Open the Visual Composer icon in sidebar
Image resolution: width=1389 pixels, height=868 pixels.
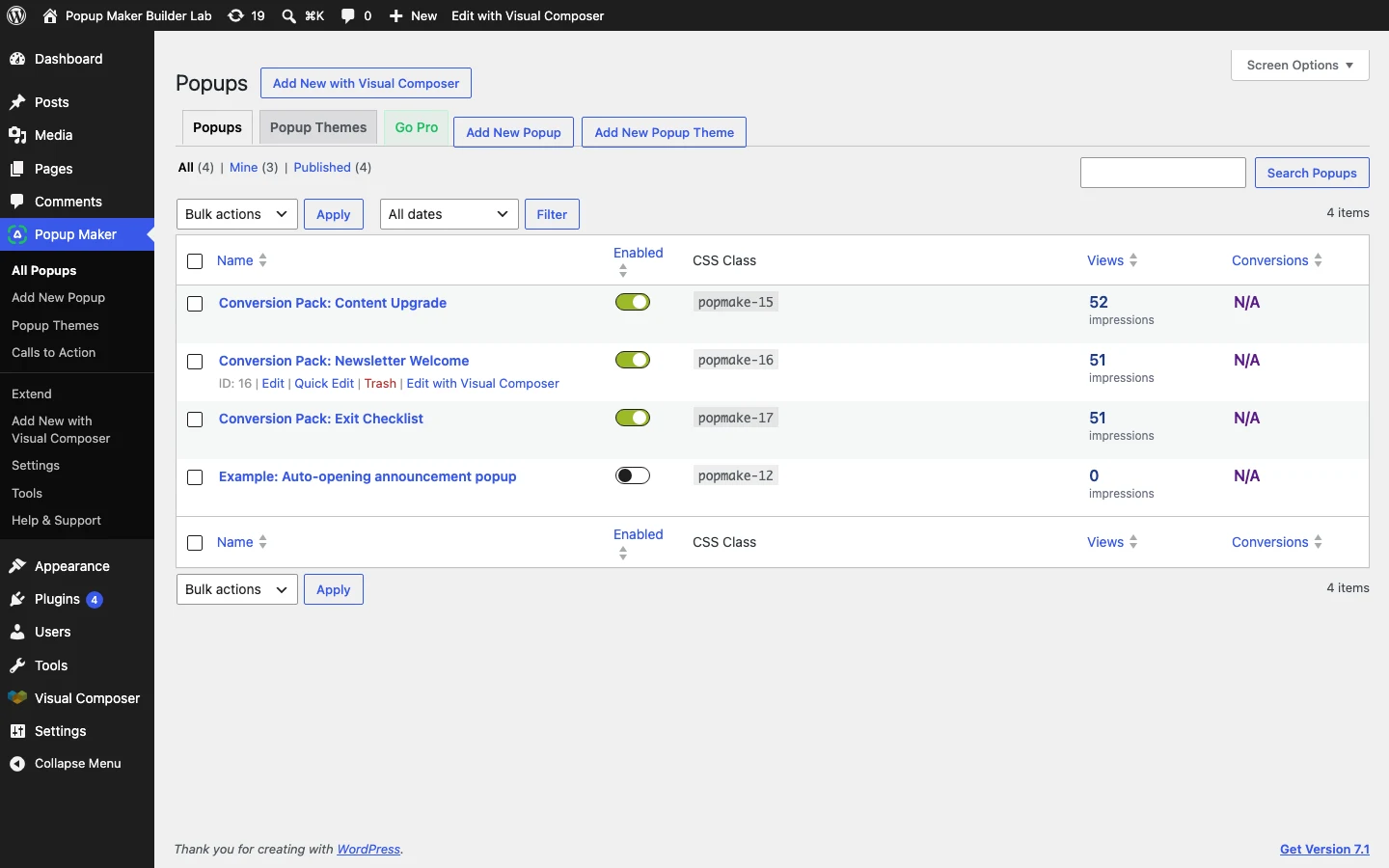coord(17,698)
